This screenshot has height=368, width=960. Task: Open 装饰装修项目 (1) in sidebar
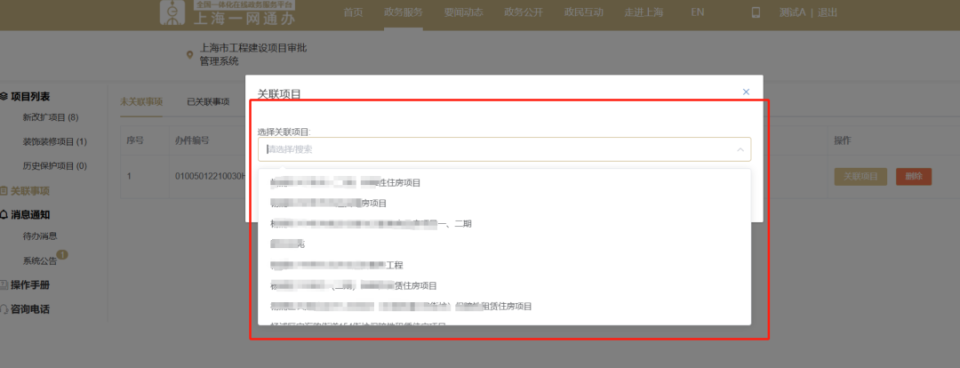[x=55, y=141]
